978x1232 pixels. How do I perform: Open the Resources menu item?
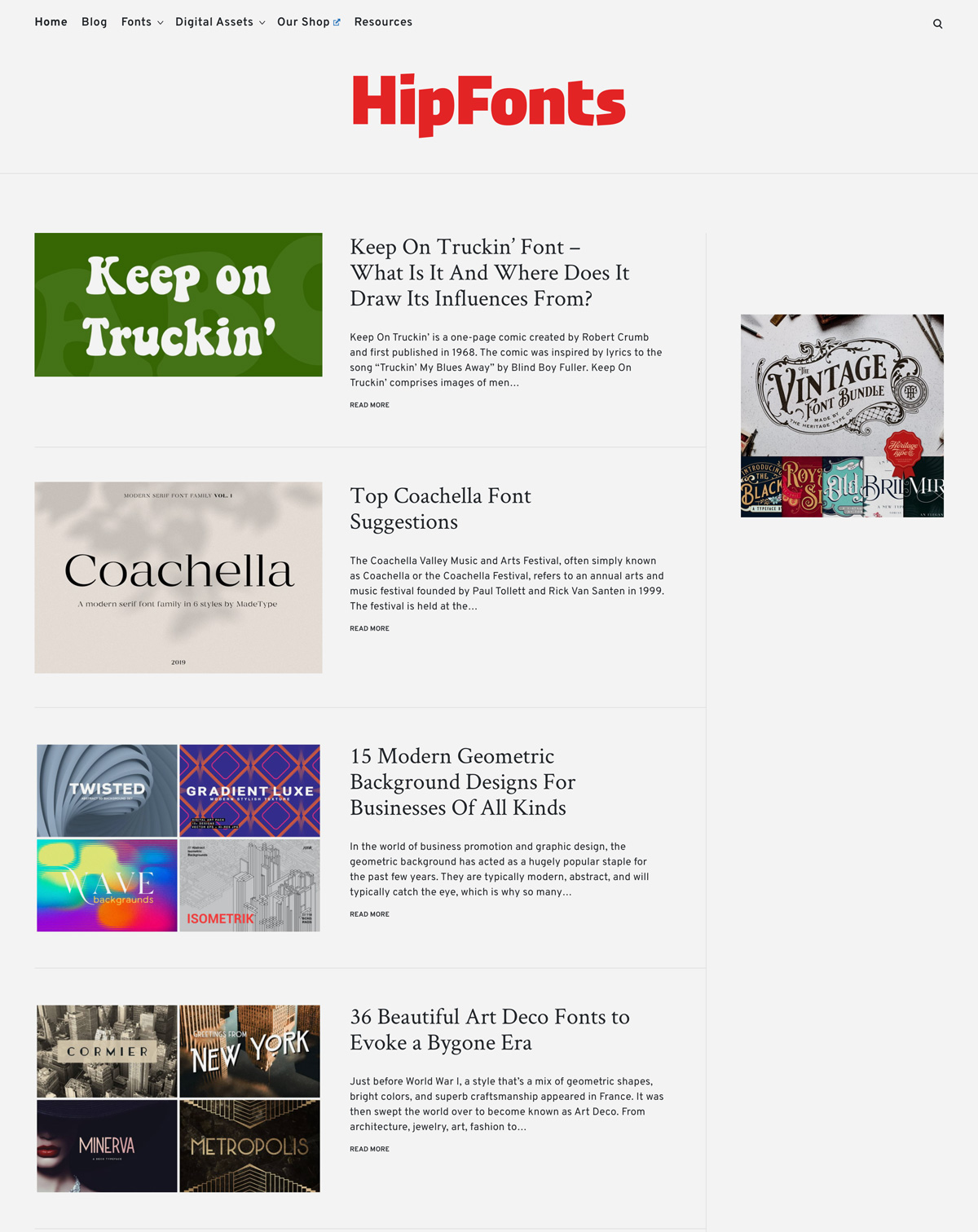click(383, 22)
